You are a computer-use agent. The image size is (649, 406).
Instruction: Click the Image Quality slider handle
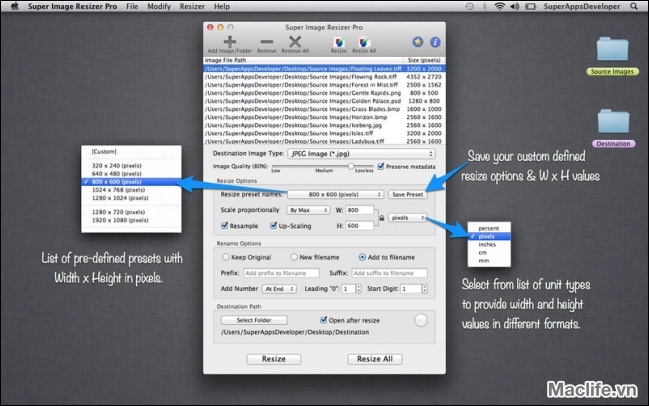351,166
